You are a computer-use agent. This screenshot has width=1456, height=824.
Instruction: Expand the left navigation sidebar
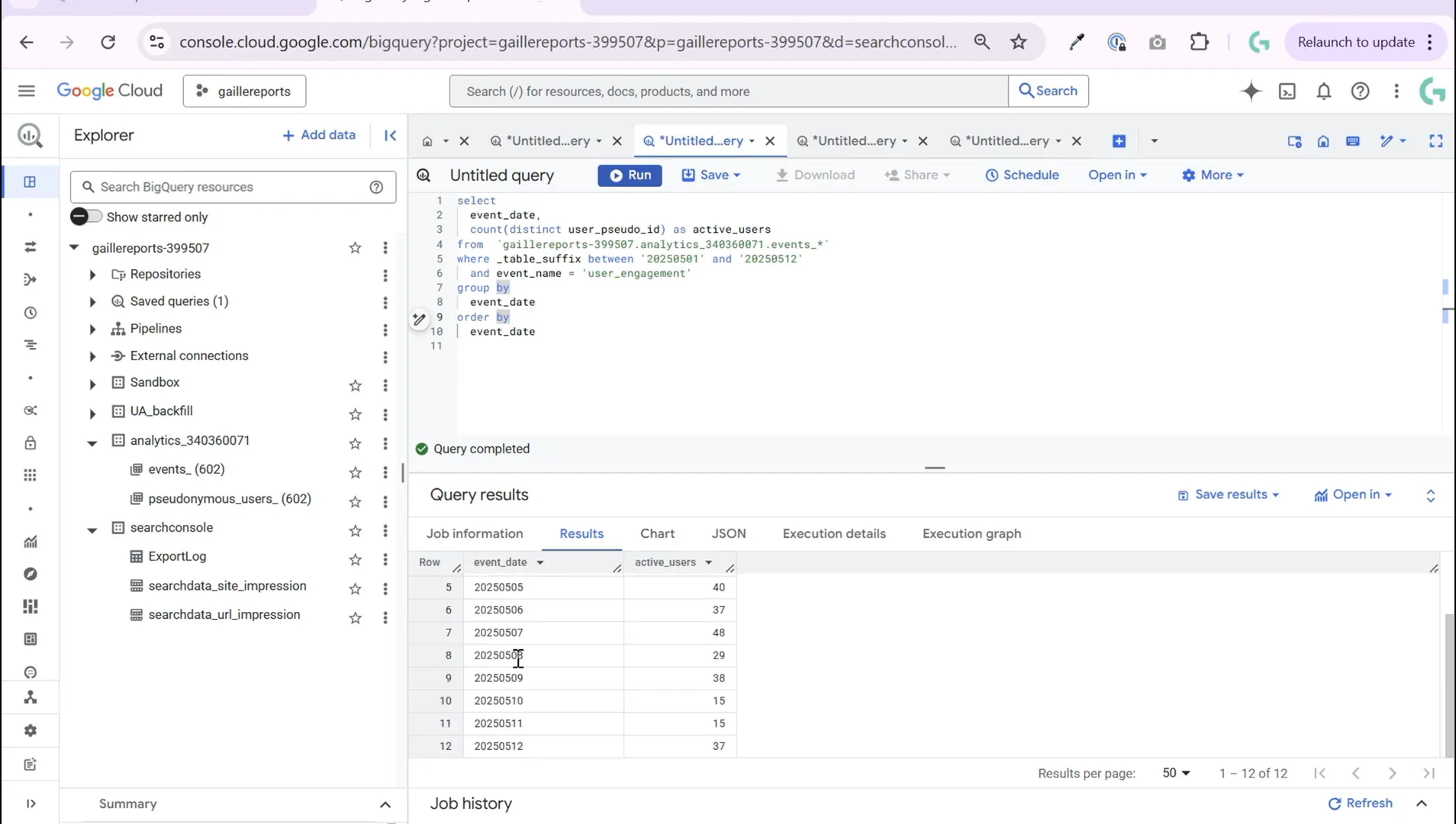31,803
